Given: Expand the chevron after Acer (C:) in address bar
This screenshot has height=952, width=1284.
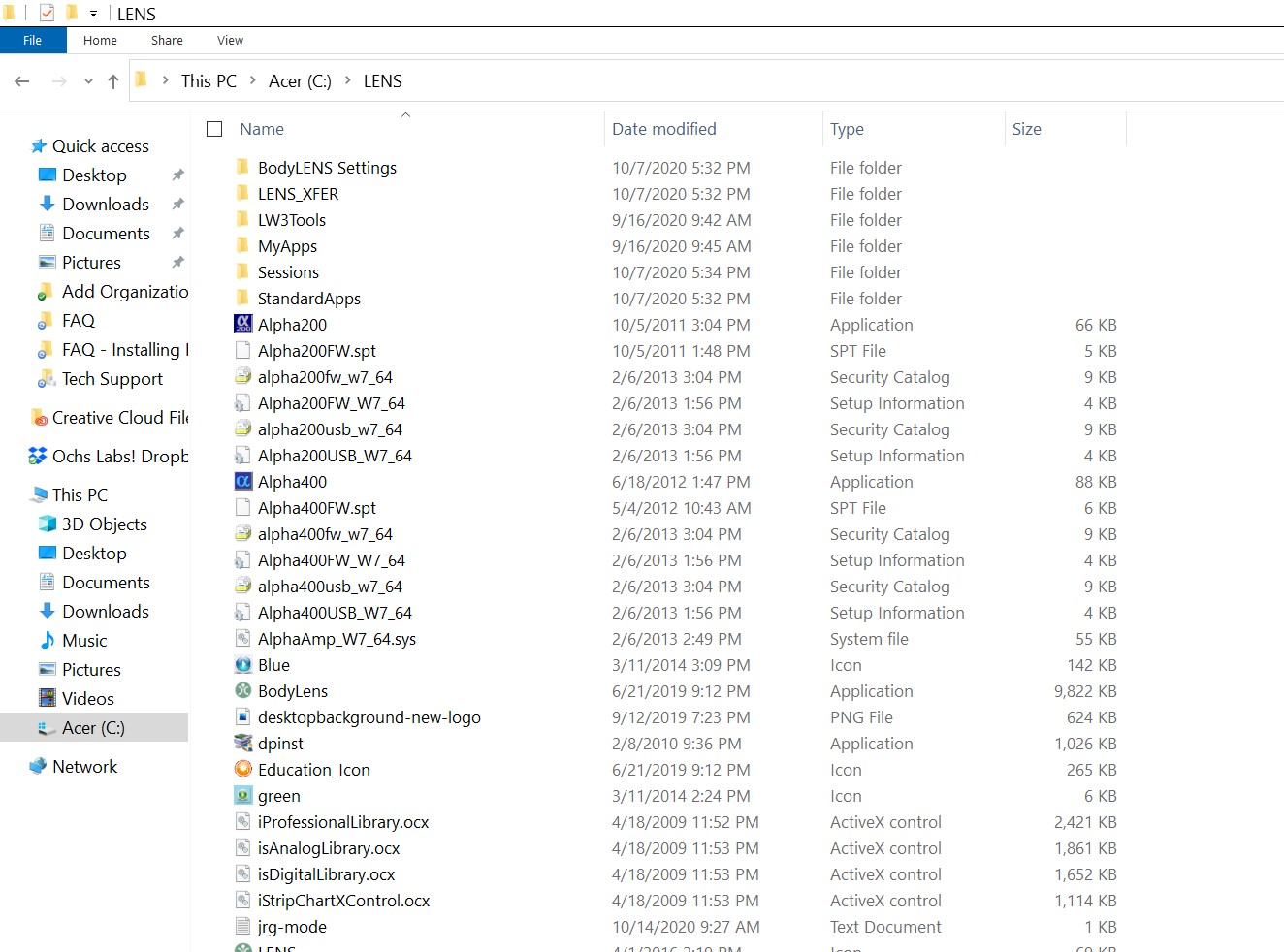Looking at the screenshot, I should pyautogui.click(x=348, y=80).
